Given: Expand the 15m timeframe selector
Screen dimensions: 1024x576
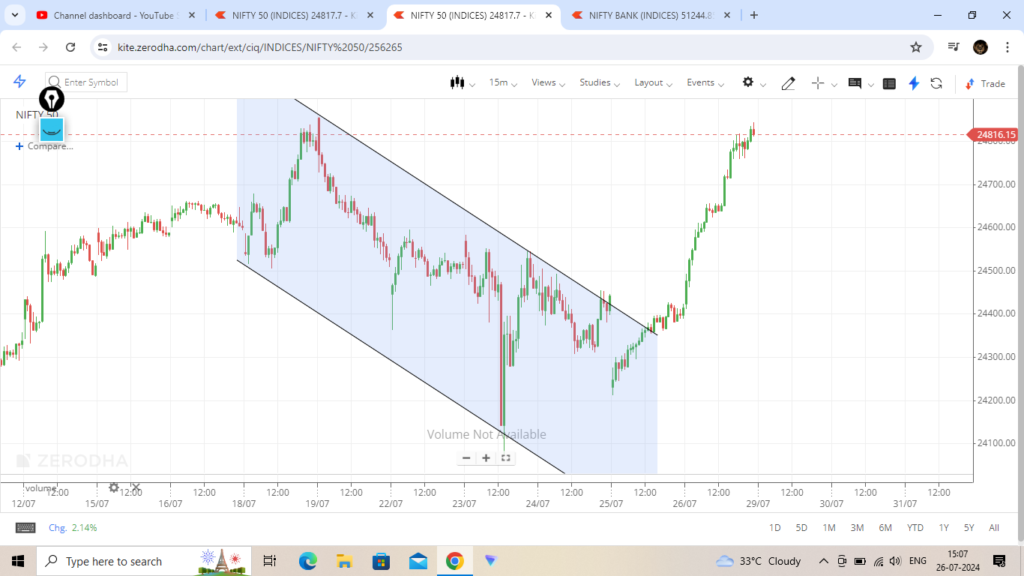Looking at the screenshot, I should [502, 83].
